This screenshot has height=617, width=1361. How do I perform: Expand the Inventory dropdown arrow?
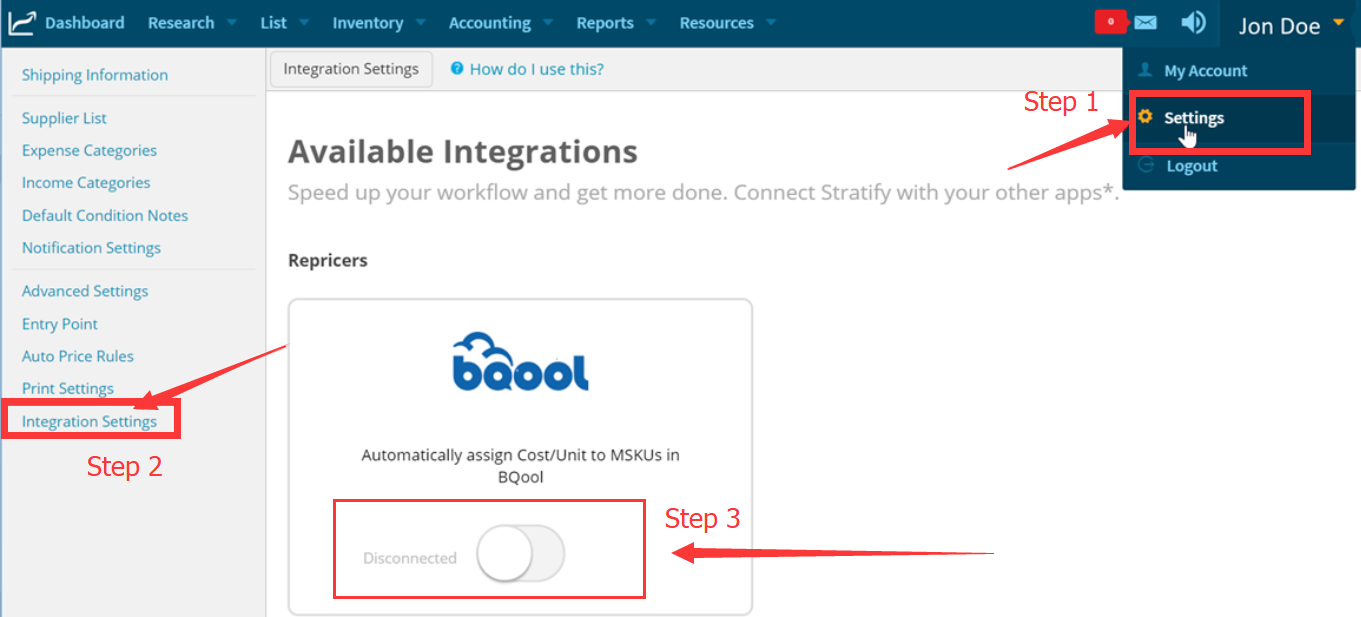click(x=420, y=23)
